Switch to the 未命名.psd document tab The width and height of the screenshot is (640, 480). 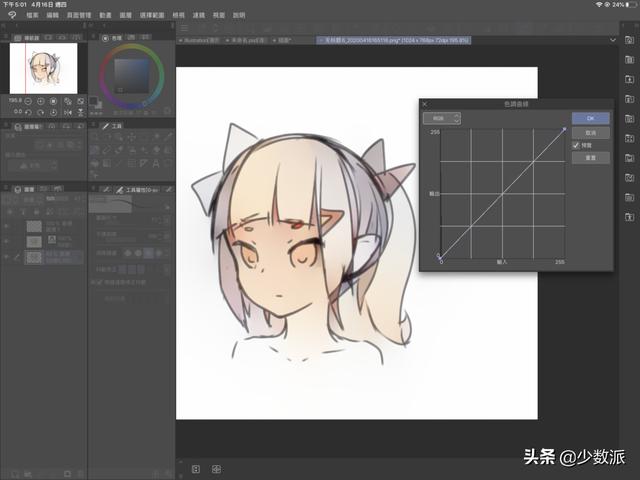click(245, 40)
